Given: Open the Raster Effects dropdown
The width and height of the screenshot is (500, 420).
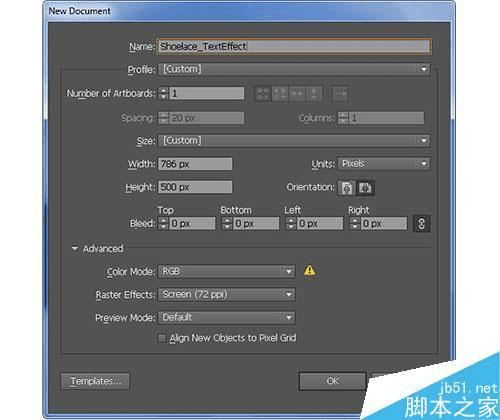Looking at the screenshot, I should coord(227,295).
